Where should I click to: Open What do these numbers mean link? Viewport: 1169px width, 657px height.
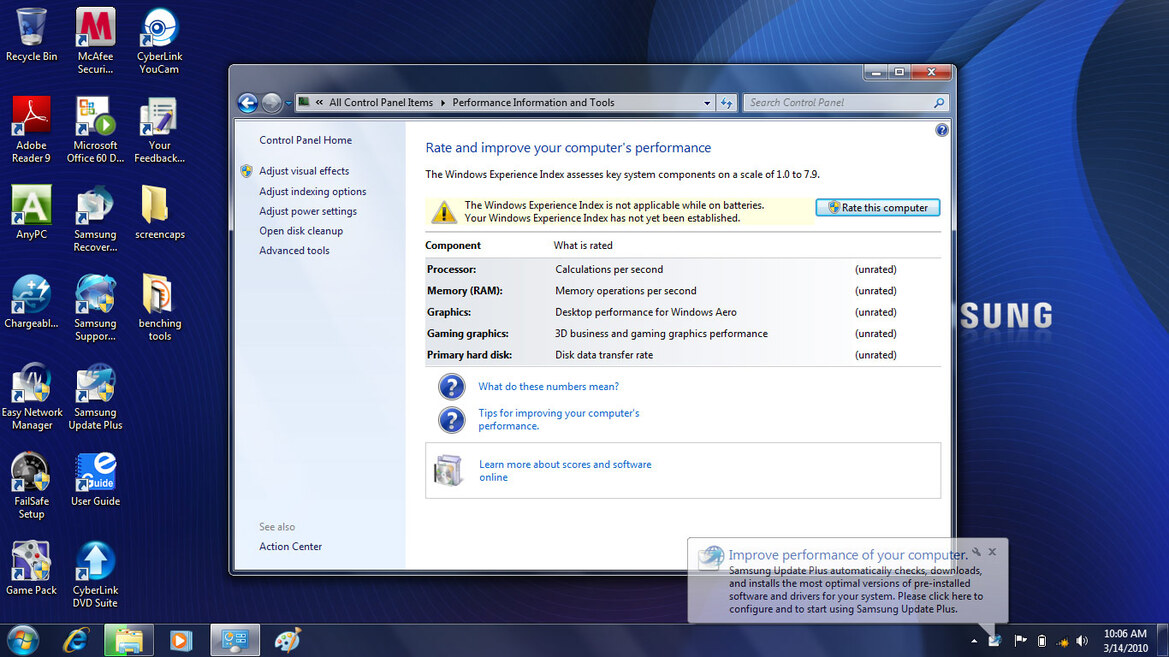coord(548,386)
